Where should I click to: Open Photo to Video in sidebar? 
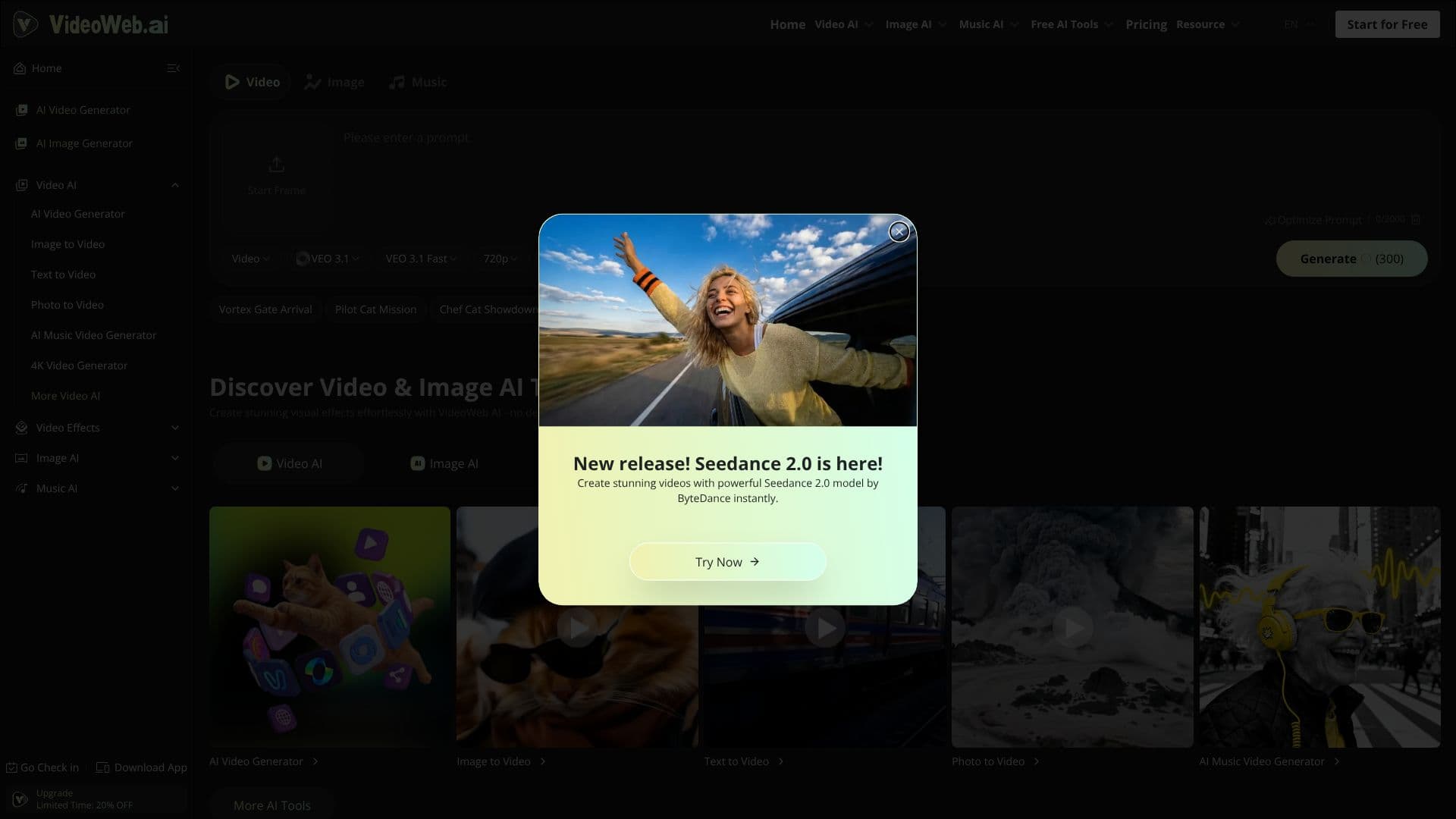[67, 305]
